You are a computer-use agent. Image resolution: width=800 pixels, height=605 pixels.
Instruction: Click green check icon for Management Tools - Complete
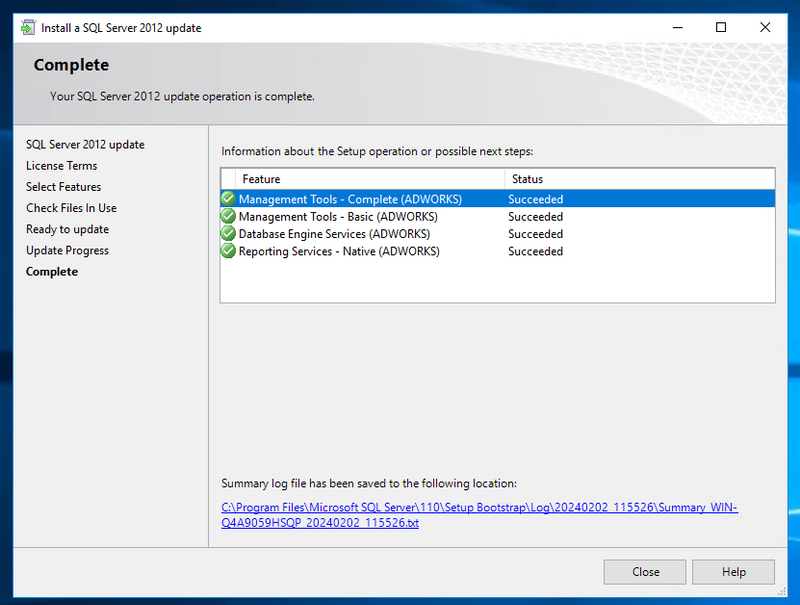(x=228, y=198)
